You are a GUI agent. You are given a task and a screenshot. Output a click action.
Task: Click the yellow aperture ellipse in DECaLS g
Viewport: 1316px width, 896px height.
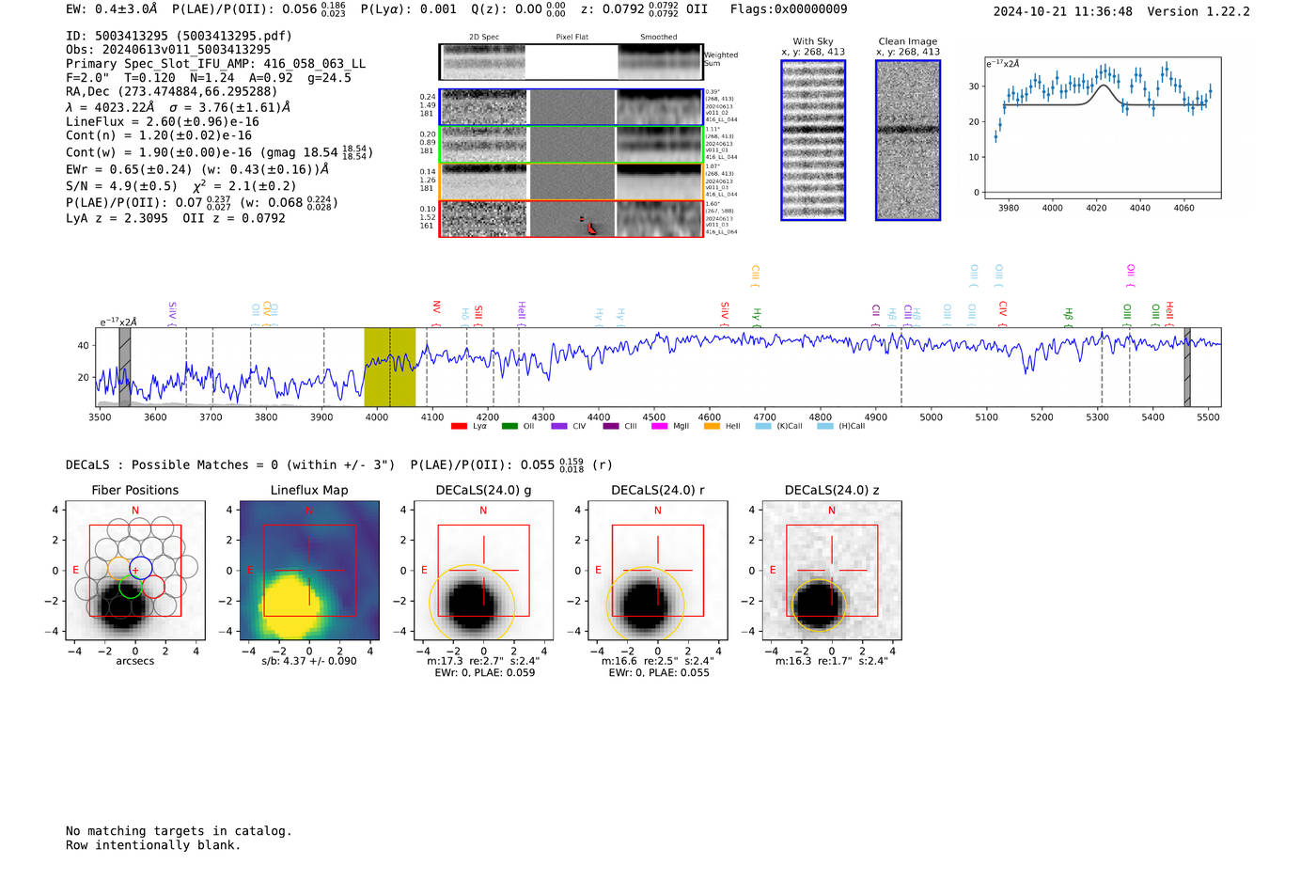[x=432, y=583]
